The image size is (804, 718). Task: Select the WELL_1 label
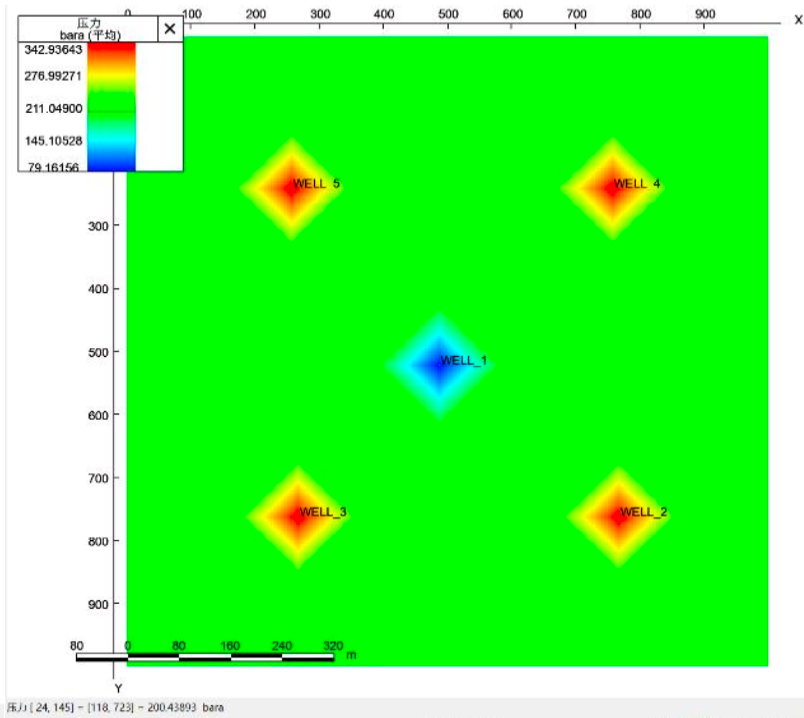click(464, 361)
